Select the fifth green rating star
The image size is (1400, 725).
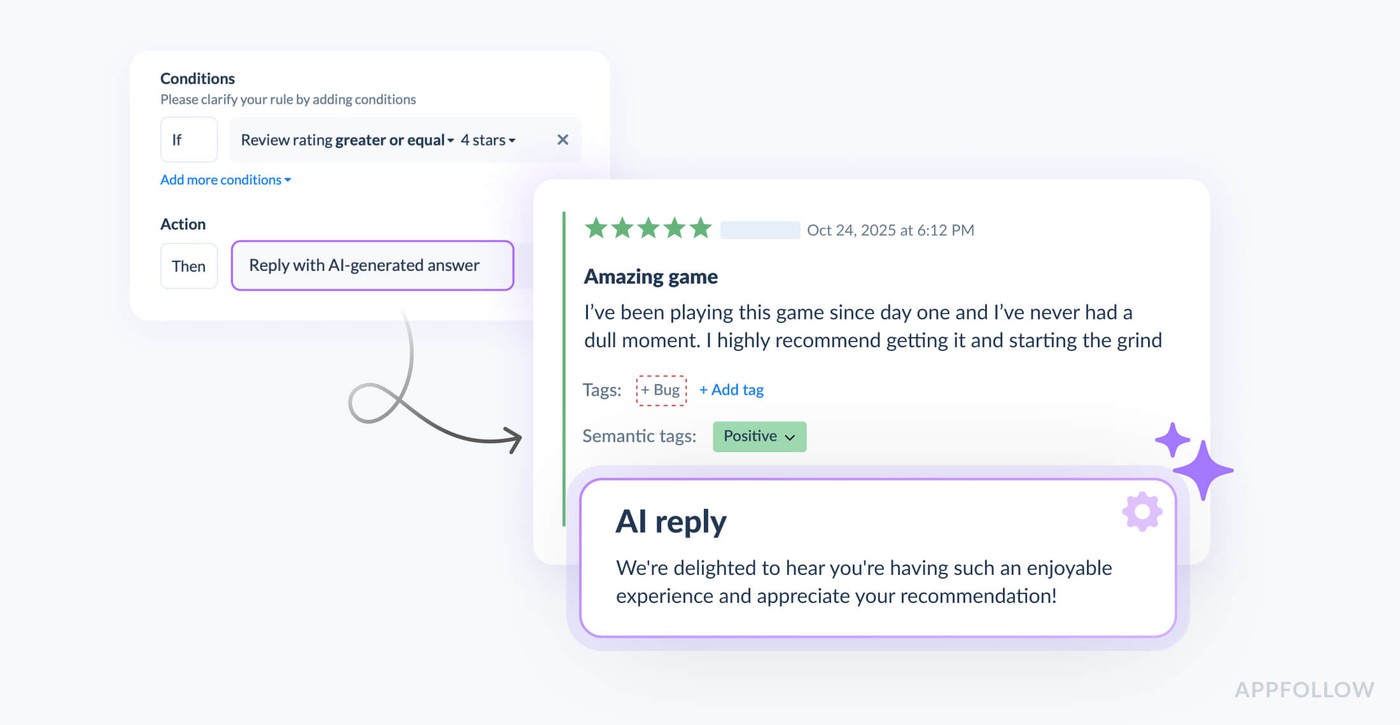tap(700, 229)
